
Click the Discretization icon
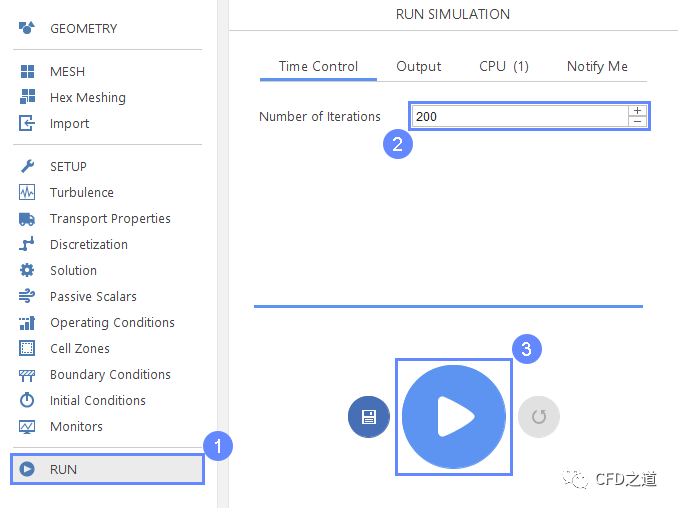tap(27, 244)
